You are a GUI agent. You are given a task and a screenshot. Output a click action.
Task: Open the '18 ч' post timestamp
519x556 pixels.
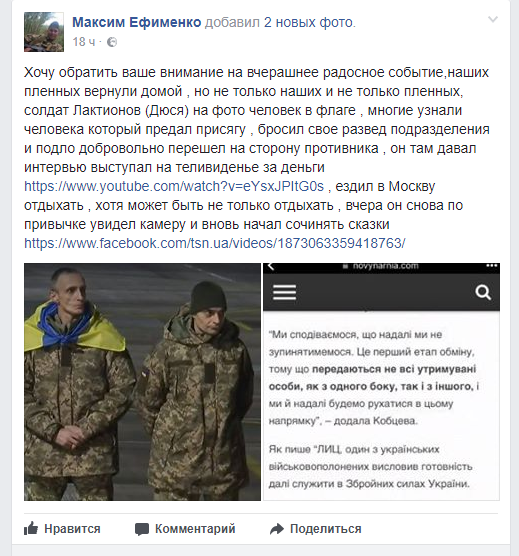(x=84, y=42)
